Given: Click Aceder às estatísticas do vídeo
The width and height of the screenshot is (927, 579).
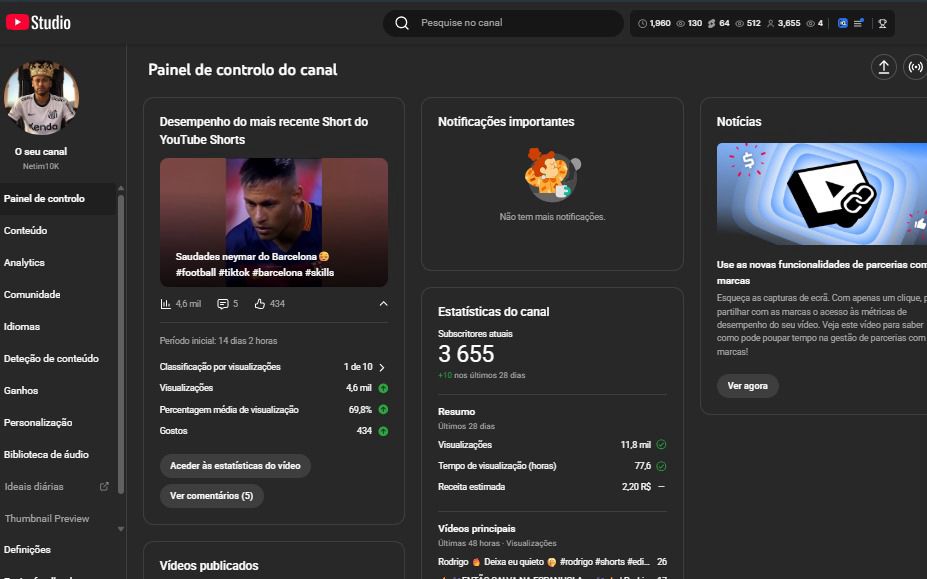Looking at the screenshot, I should pyautogui.click(x=235, y=466).
